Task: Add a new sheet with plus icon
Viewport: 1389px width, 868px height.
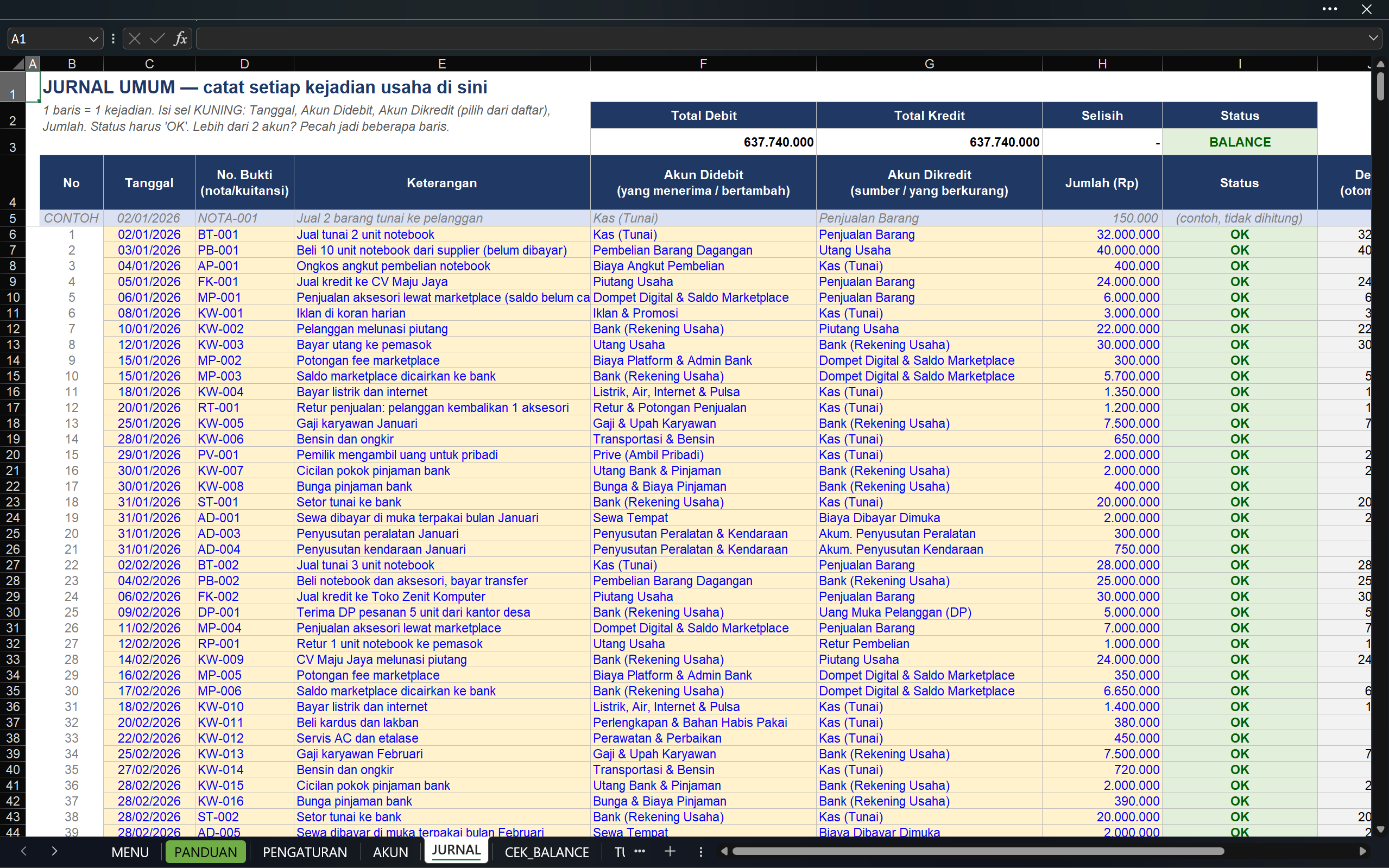Action: coord(670,851)
